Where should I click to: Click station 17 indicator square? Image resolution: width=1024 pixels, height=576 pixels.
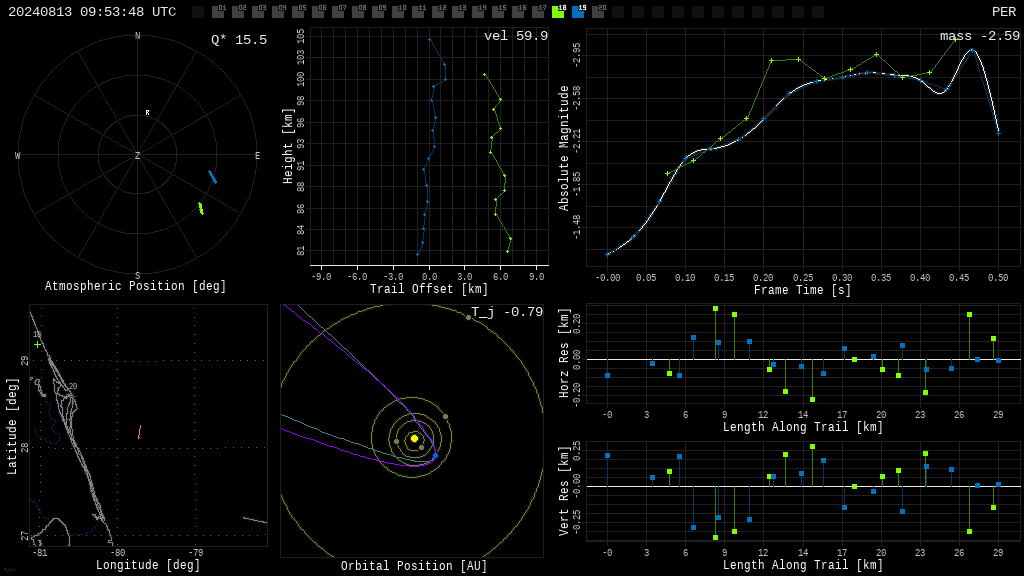538,12
